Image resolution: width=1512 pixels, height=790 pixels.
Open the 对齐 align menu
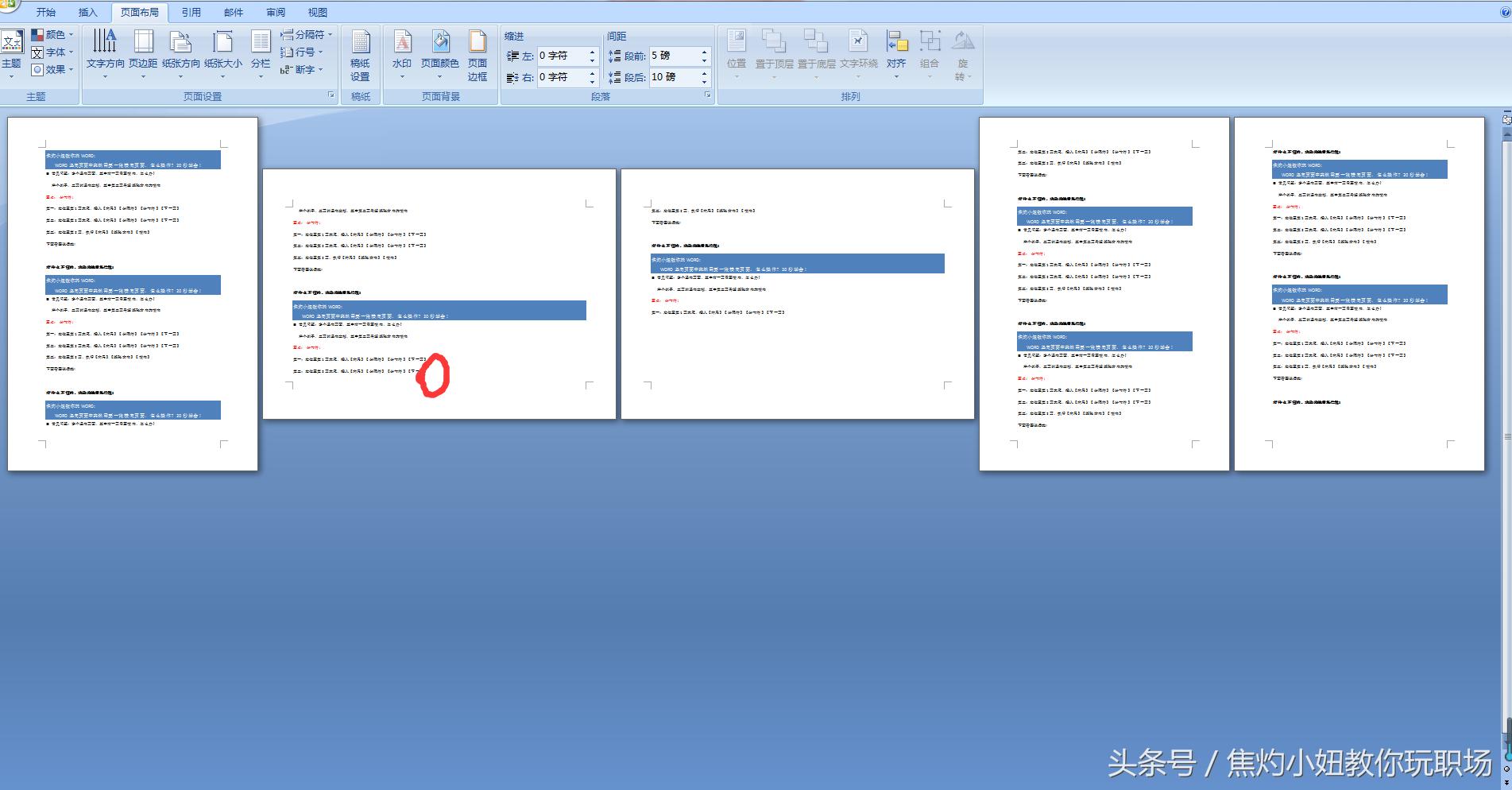(896, 53)
